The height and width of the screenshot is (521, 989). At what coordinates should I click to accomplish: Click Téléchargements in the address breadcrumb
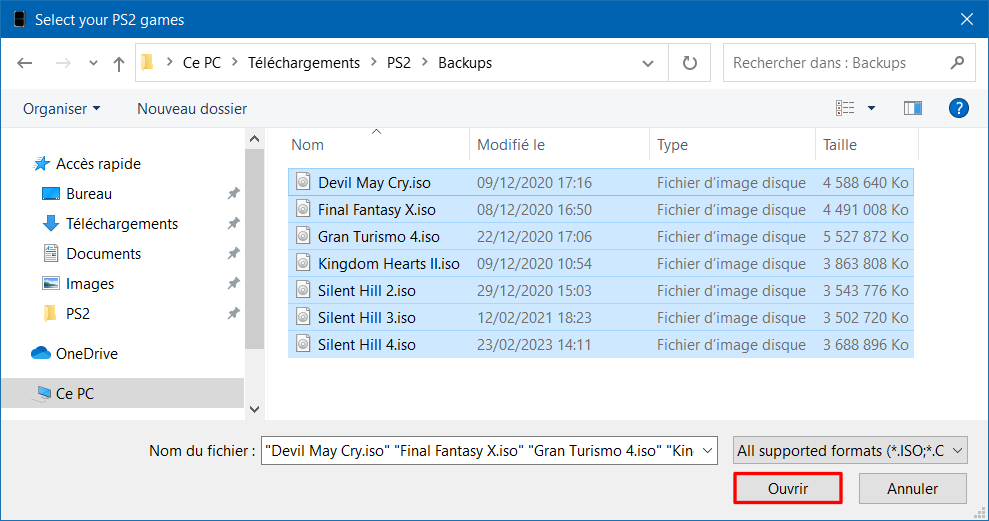303,63
